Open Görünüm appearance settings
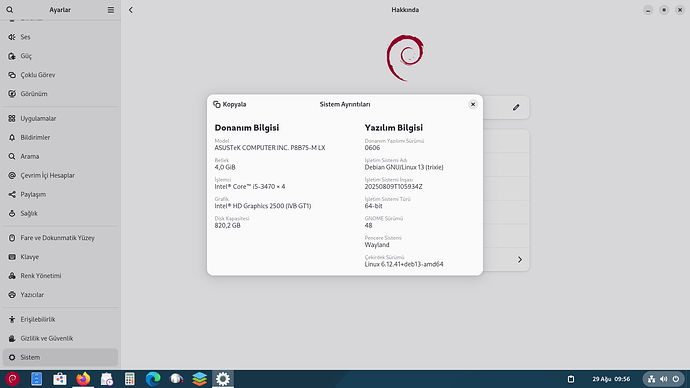This screenshot has height=388, width=690. 60,94
